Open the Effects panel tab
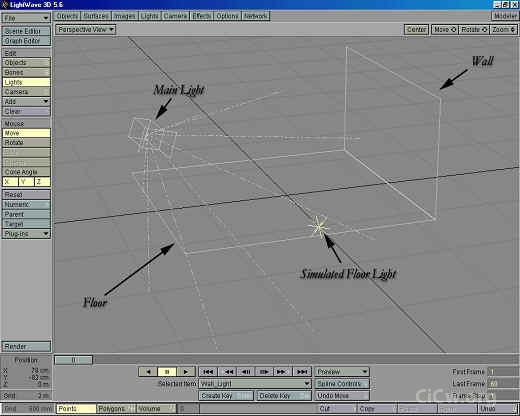The width and height of the screenshot is (520, 416). [202, 16]
